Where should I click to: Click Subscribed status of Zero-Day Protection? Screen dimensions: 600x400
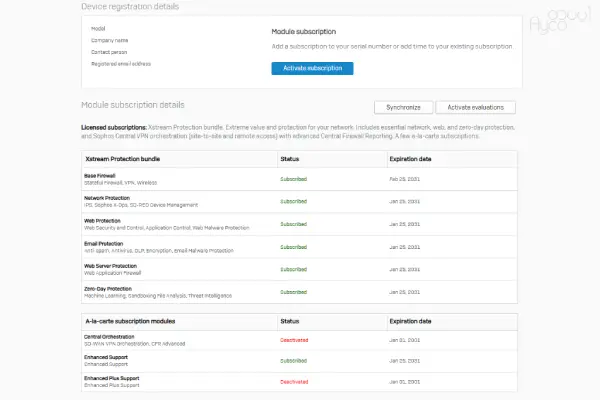click(x=293, y=292)
